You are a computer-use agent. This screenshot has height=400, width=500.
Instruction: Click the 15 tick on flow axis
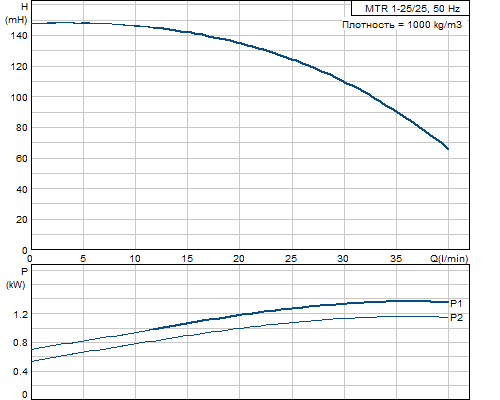click(187, 259)
